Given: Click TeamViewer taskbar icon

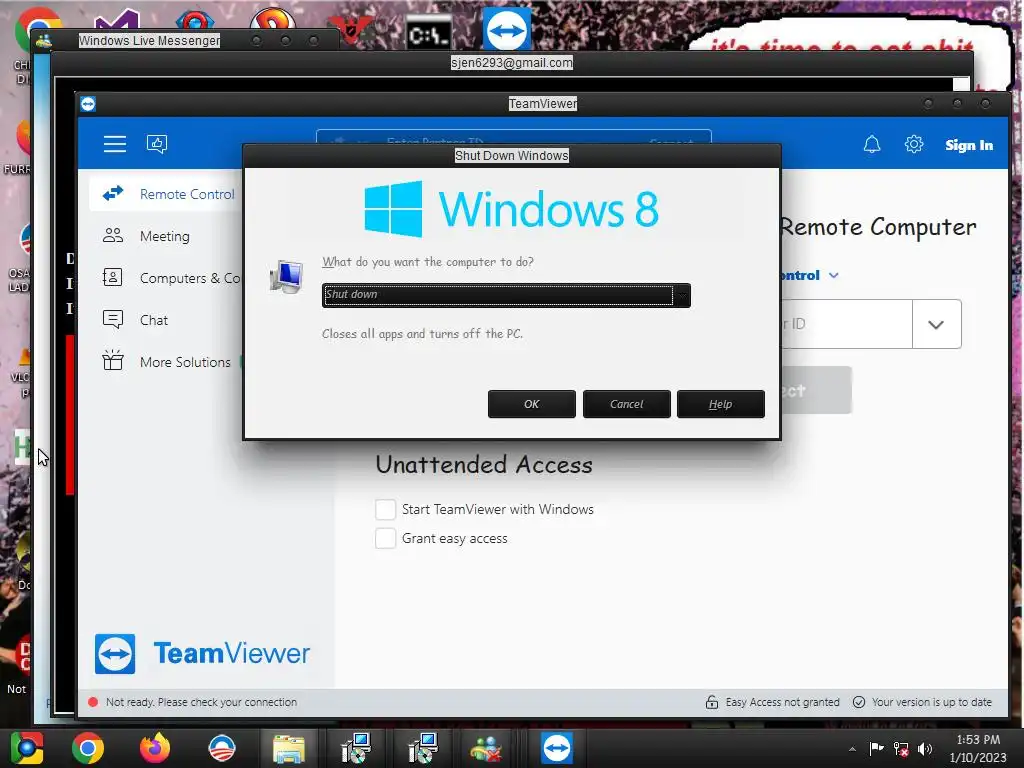Looking at the screenshot, I should pyautogui.click(x=557, y=748).
